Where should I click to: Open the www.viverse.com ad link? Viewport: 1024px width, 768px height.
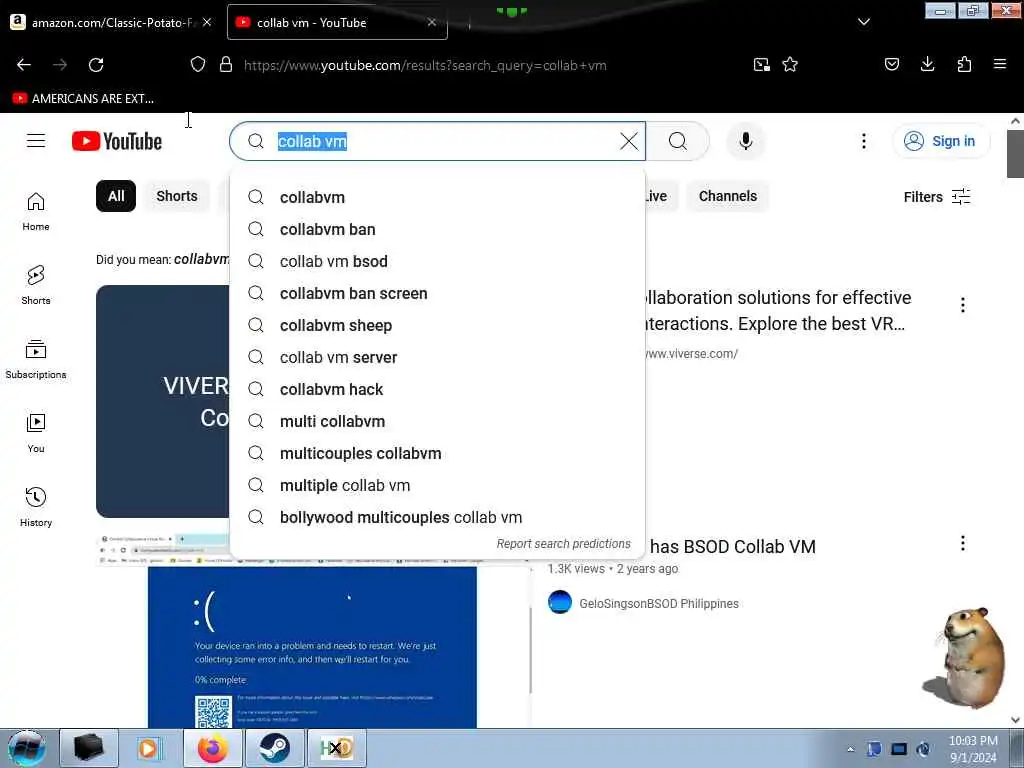click(x=691, y=353)
